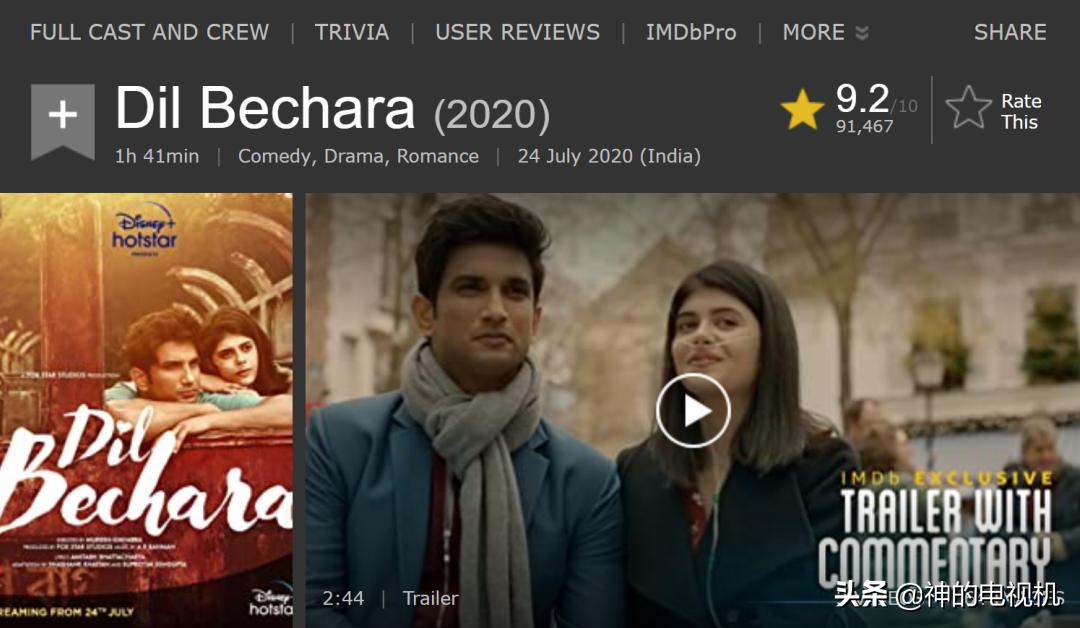
Task: Open the Dil Bechara movie poster
Action: [146, 410]
